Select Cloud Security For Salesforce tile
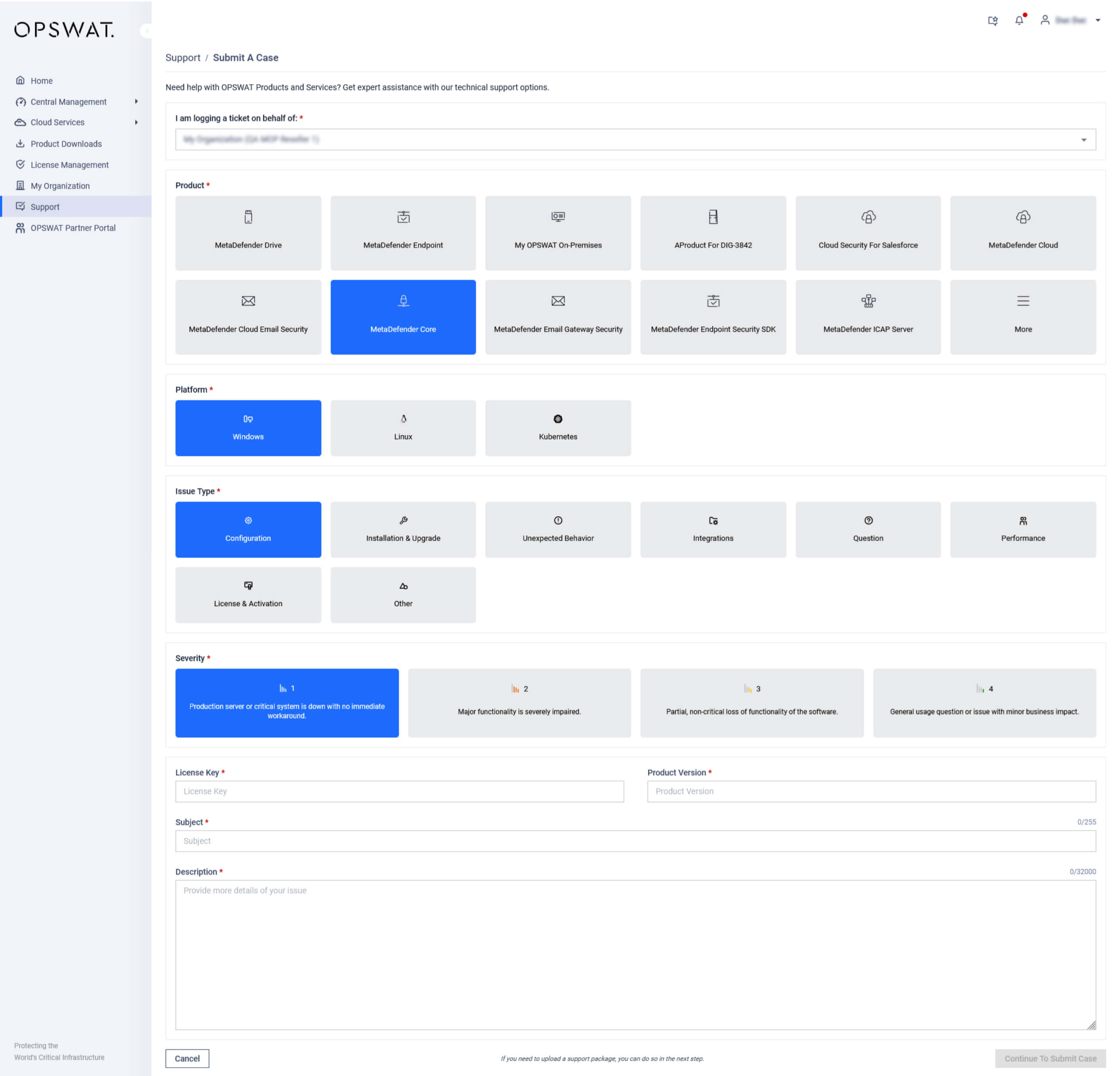The image size is (1120, 1076). pos(867,233)
